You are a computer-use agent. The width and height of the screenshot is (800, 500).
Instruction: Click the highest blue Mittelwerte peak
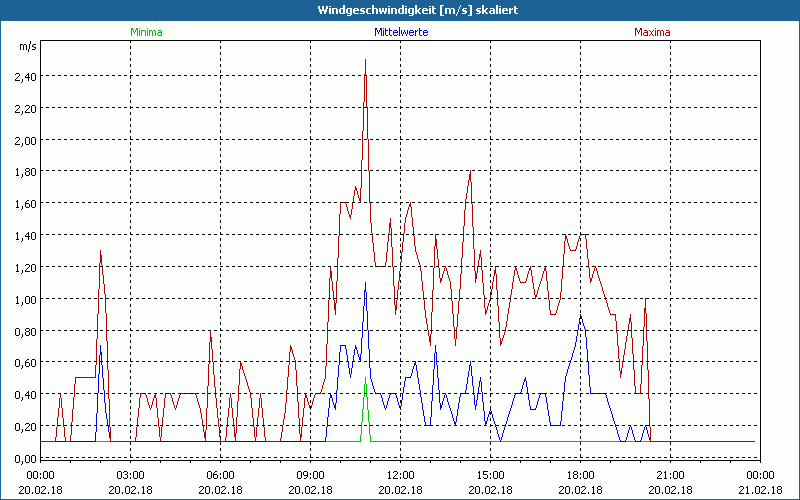(366, 284)
